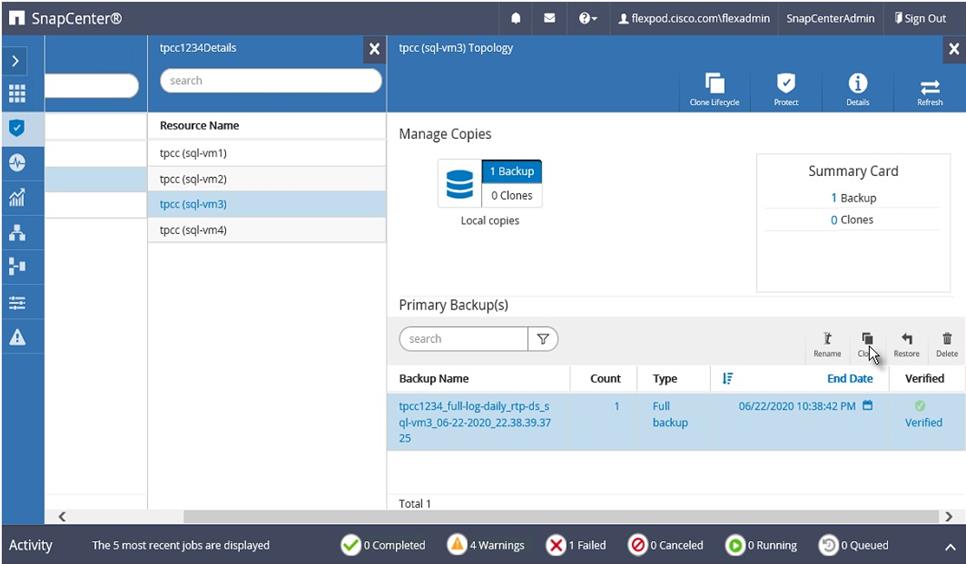
Task: Click the Protect shield toolbar icon
Action: click(x=786, y=89)
